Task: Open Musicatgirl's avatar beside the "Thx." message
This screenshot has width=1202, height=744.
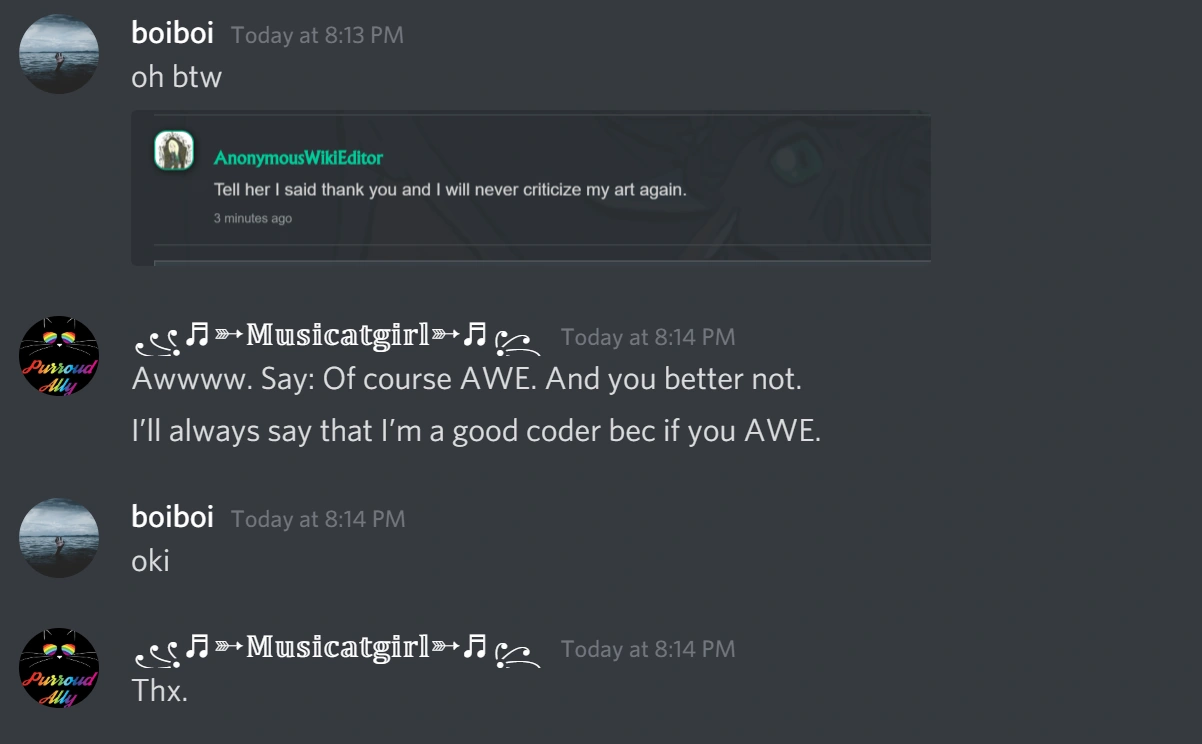Action: pos(59,668)
